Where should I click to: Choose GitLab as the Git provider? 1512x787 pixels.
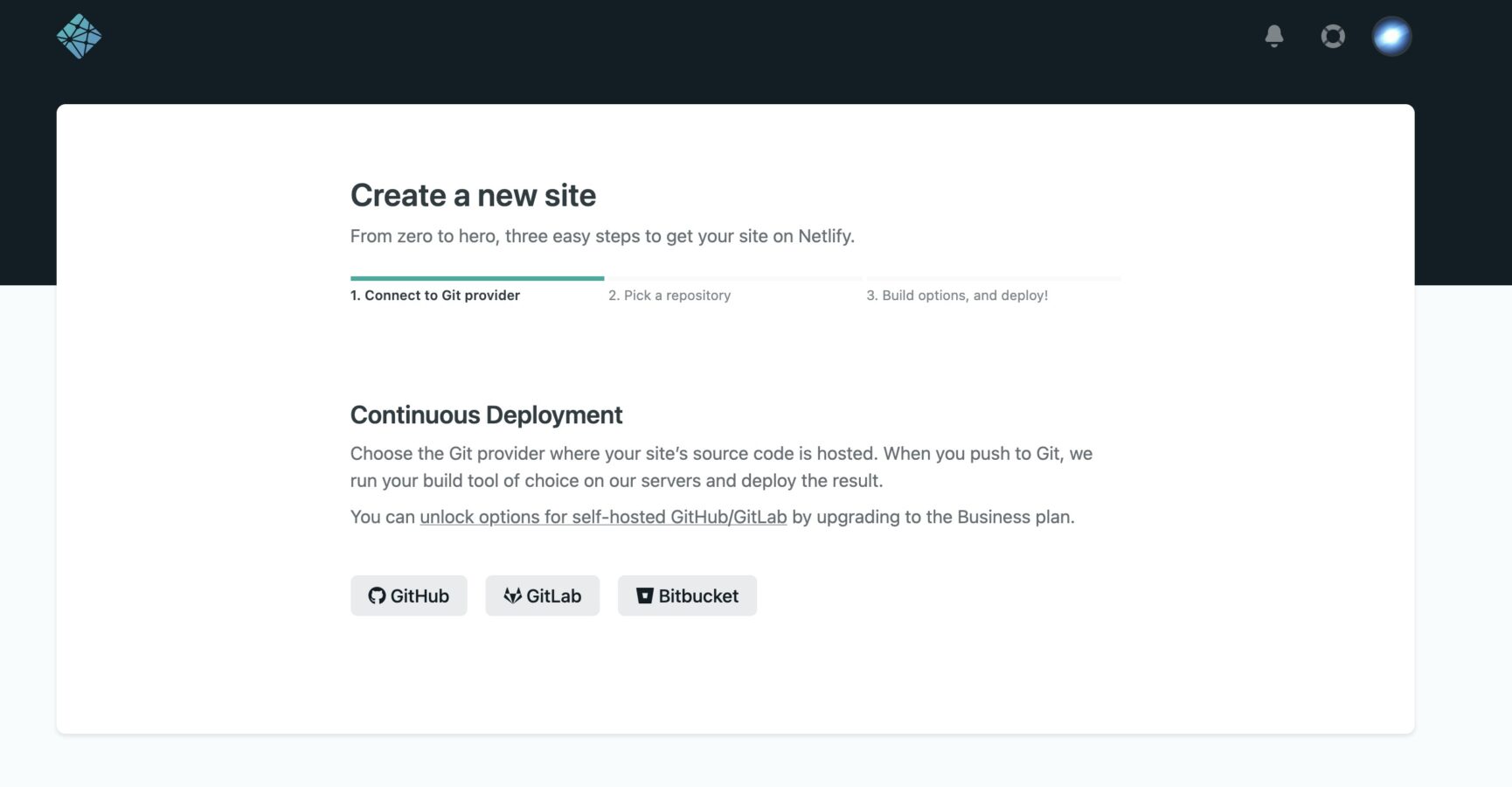point(553,595)
